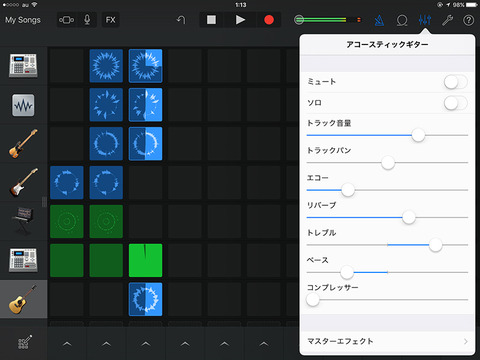Tap drum machine loop cell in second column, top row
The height and width of the screenshot is (360, 480).
pos(106,66)
